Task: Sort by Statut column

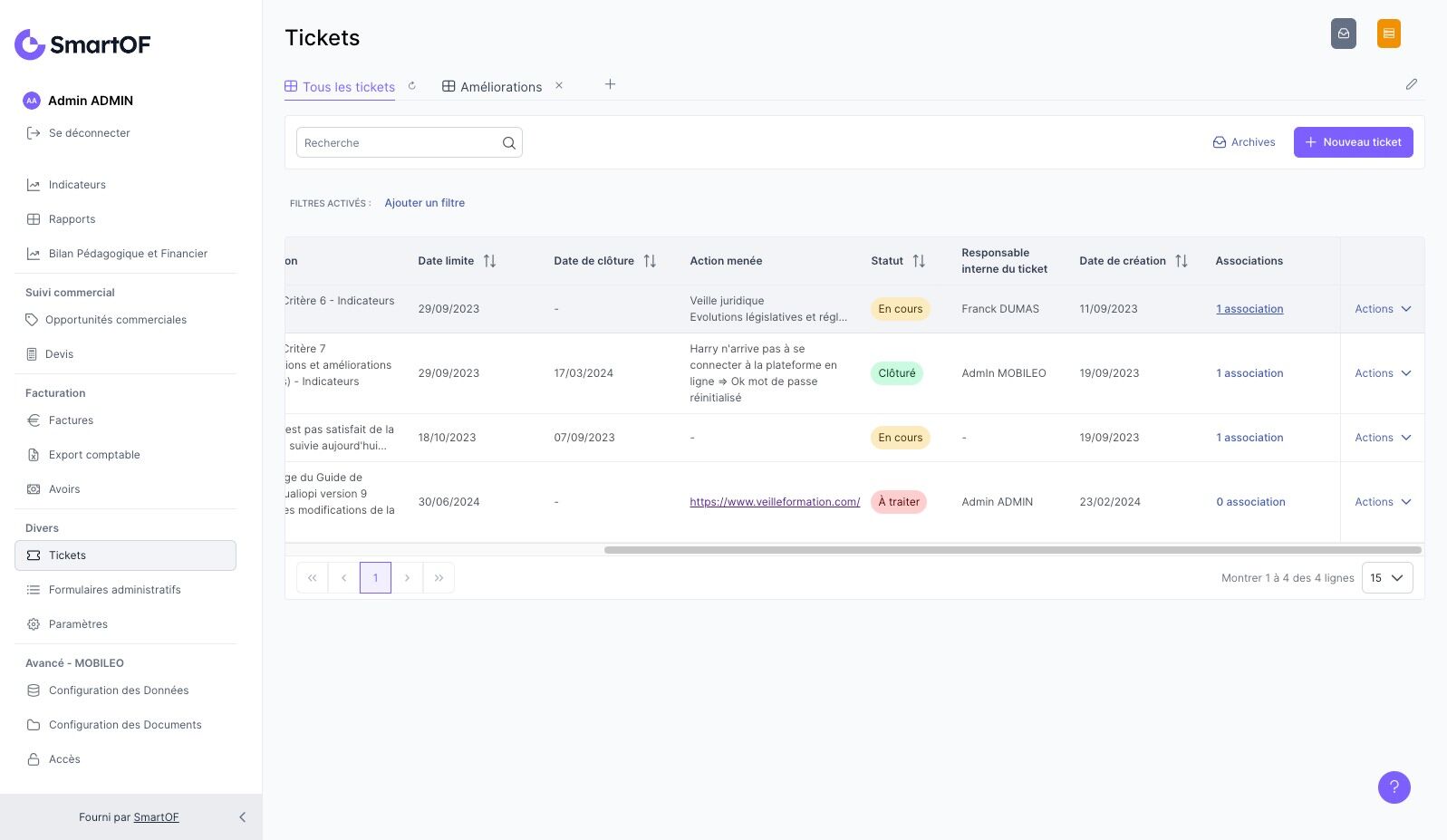Action: [919, 261]
